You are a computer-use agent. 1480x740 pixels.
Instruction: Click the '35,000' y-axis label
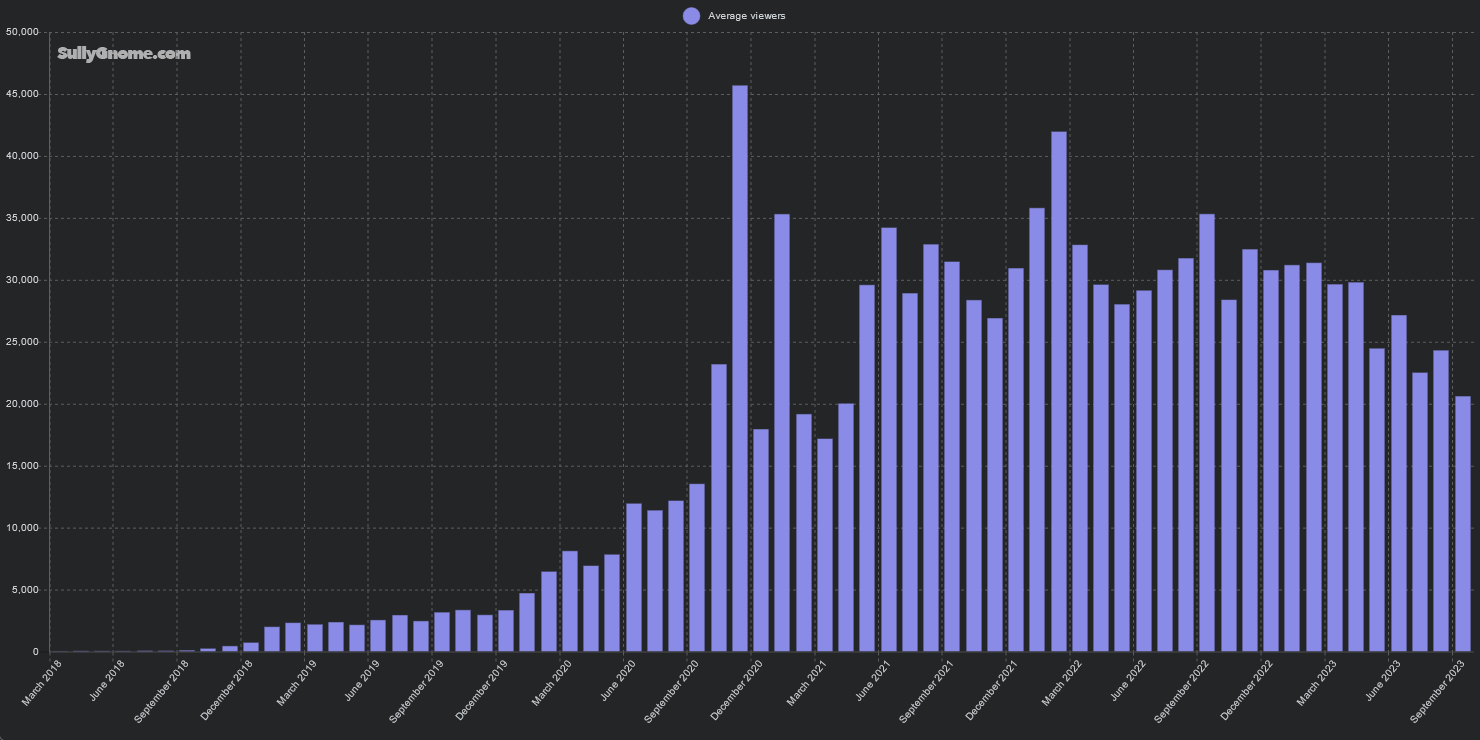(21, 218)
